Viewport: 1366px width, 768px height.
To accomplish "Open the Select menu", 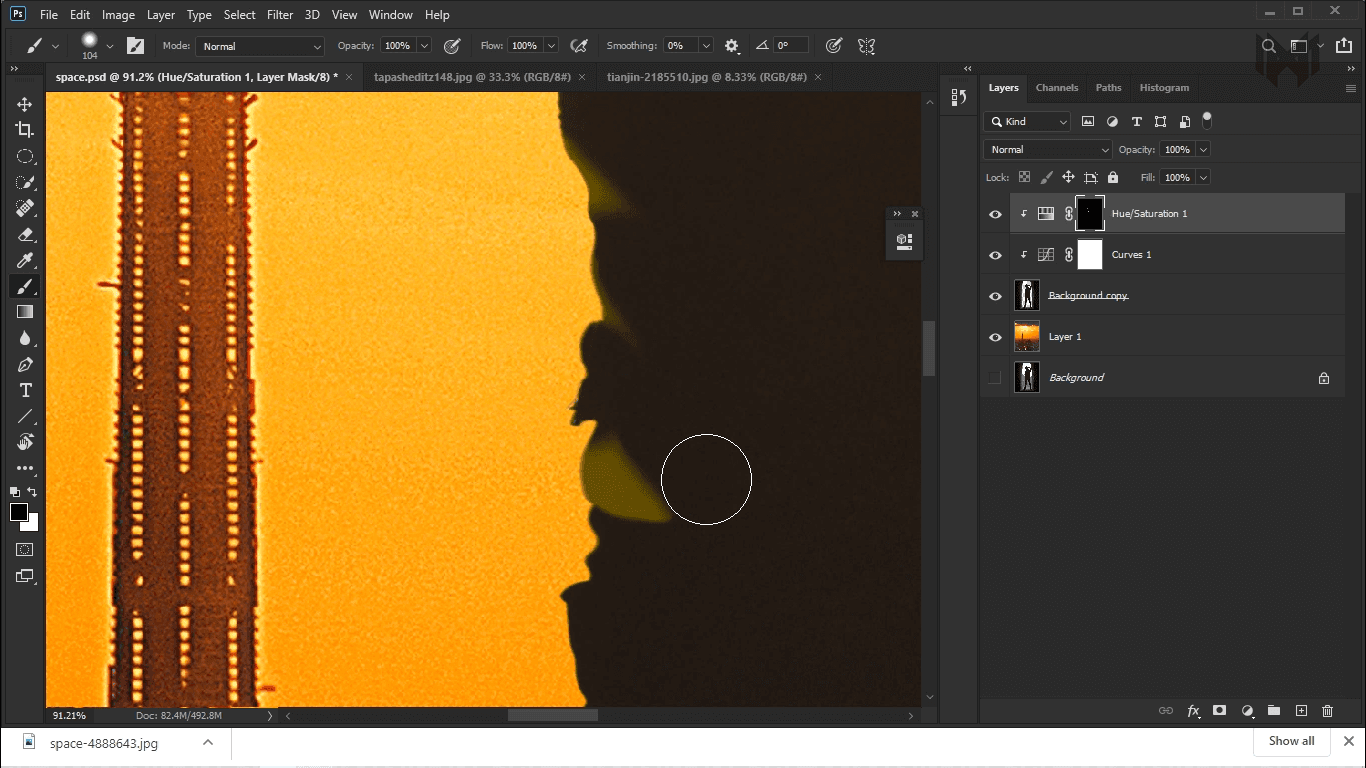I will point(240,15).
